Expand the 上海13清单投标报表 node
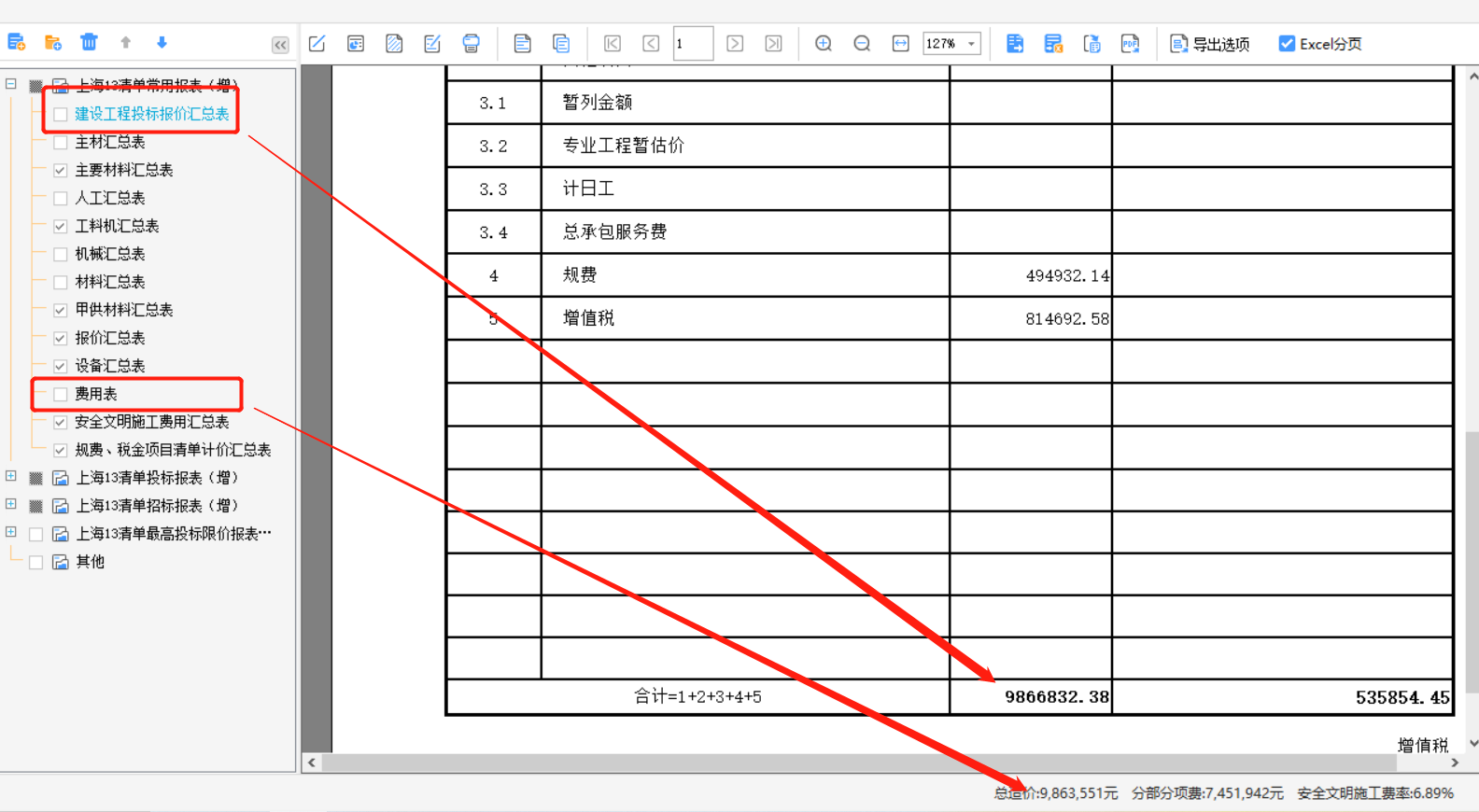This screenshot has width=1479, height=812. pos(11,476)
